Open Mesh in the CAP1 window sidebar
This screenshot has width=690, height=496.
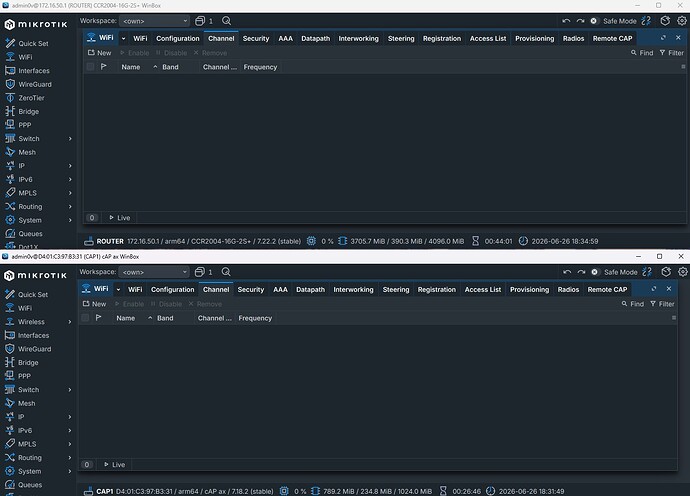click(20, 403)
